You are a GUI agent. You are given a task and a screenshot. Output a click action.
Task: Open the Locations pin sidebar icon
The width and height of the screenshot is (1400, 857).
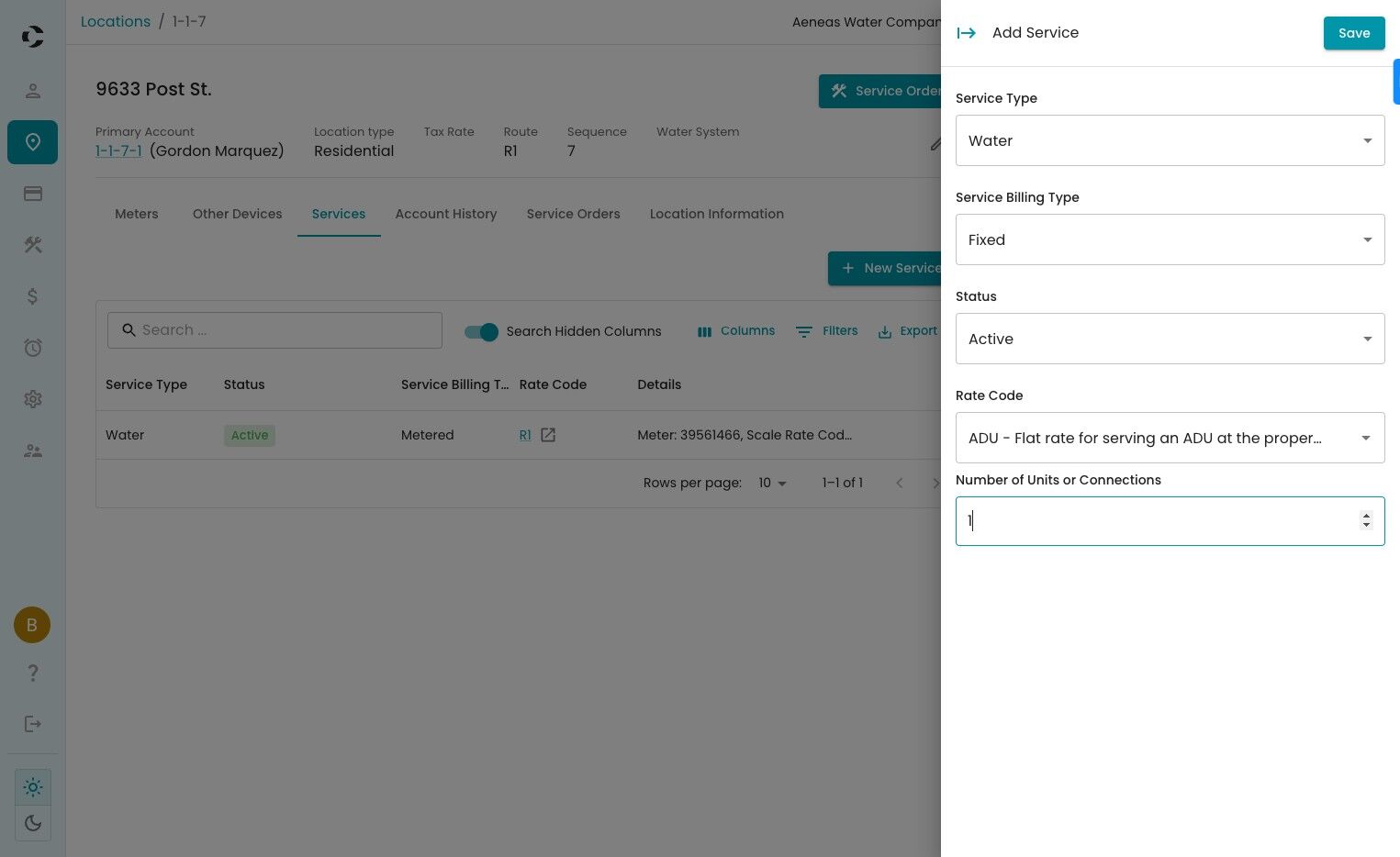(x=33, y=142)
